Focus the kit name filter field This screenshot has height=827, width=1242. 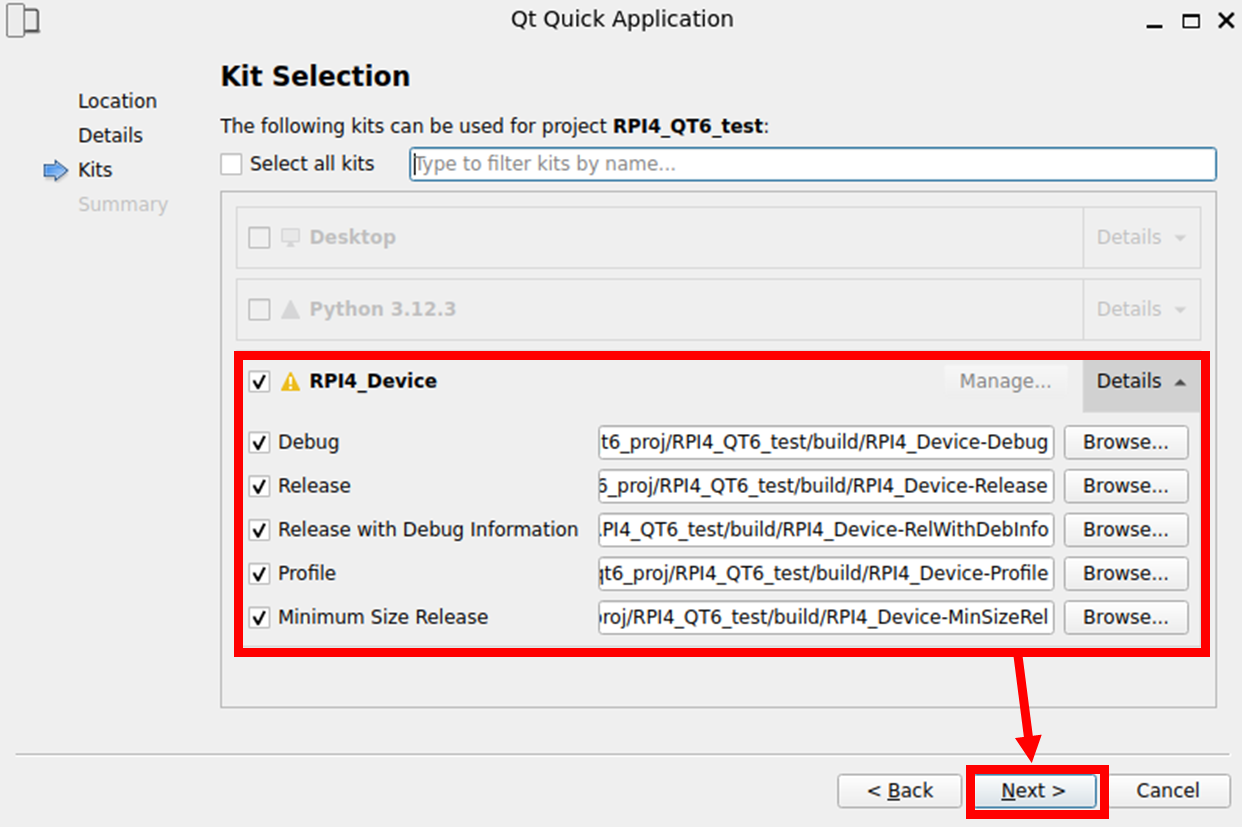coord(813,164)
